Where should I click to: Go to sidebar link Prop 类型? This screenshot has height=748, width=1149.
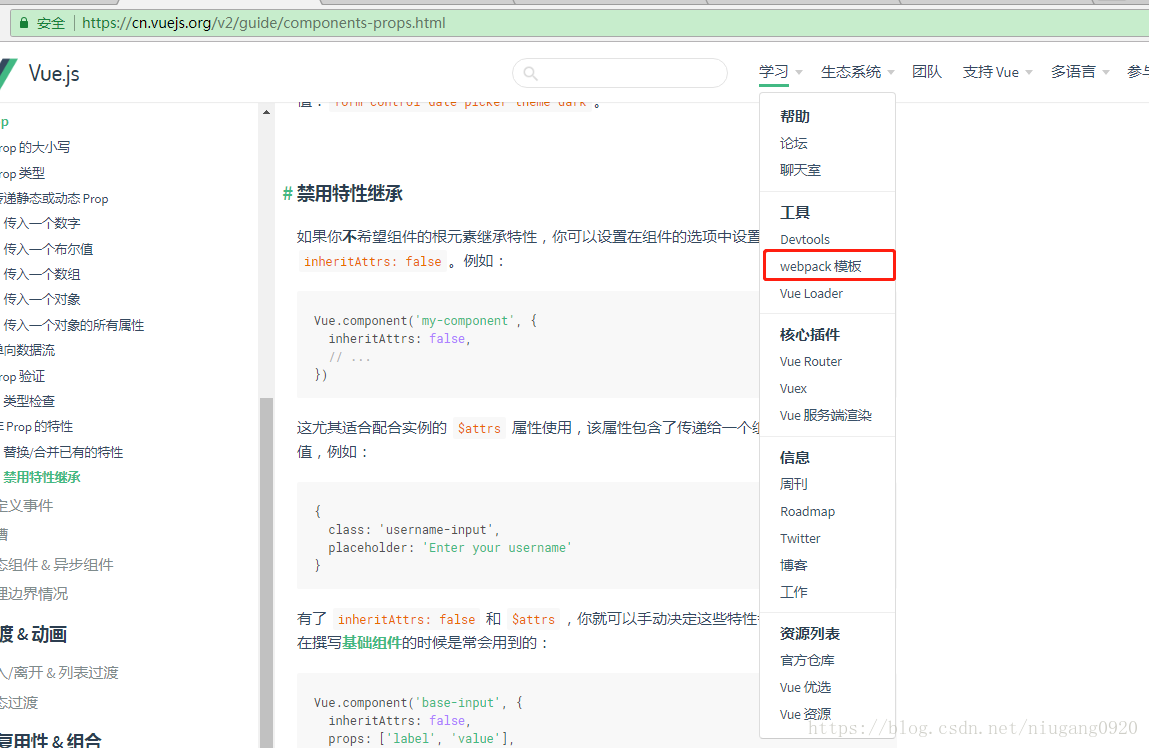(22, 174)
